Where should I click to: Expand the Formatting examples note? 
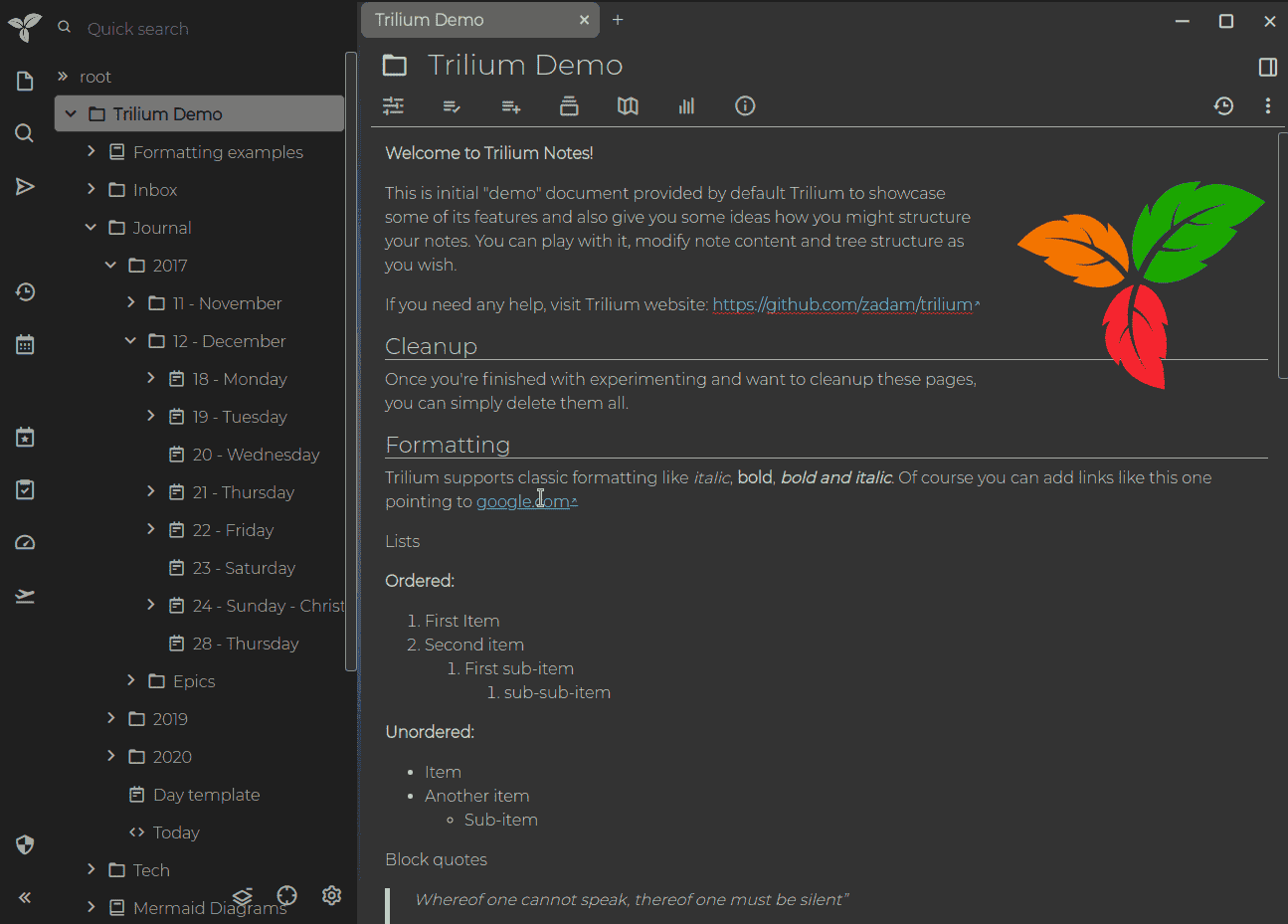[x=91, y=151]
